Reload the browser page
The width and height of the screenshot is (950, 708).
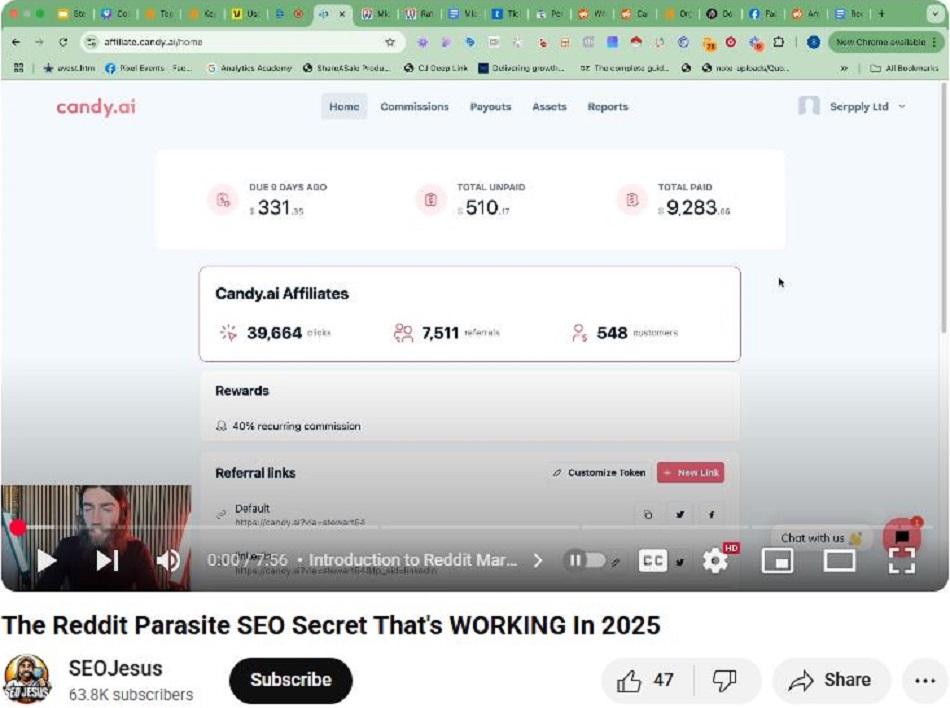click(63, 42)
